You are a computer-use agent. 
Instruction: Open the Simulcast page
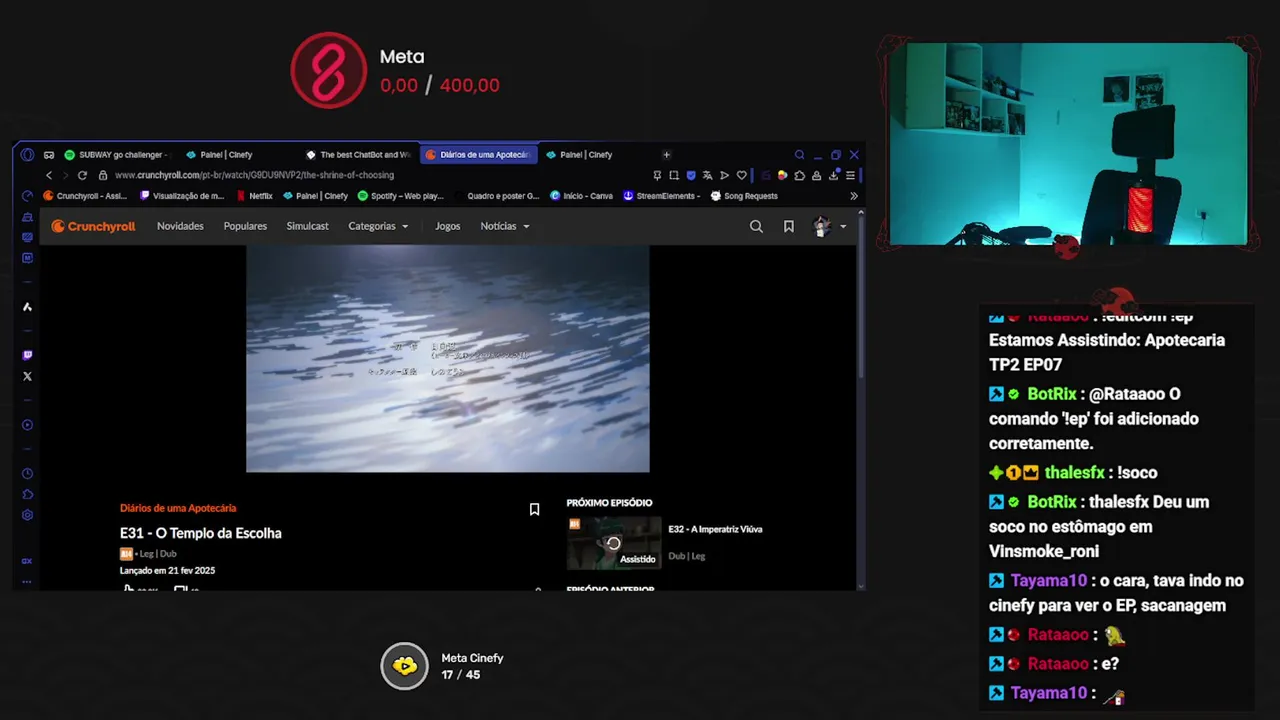307,226
